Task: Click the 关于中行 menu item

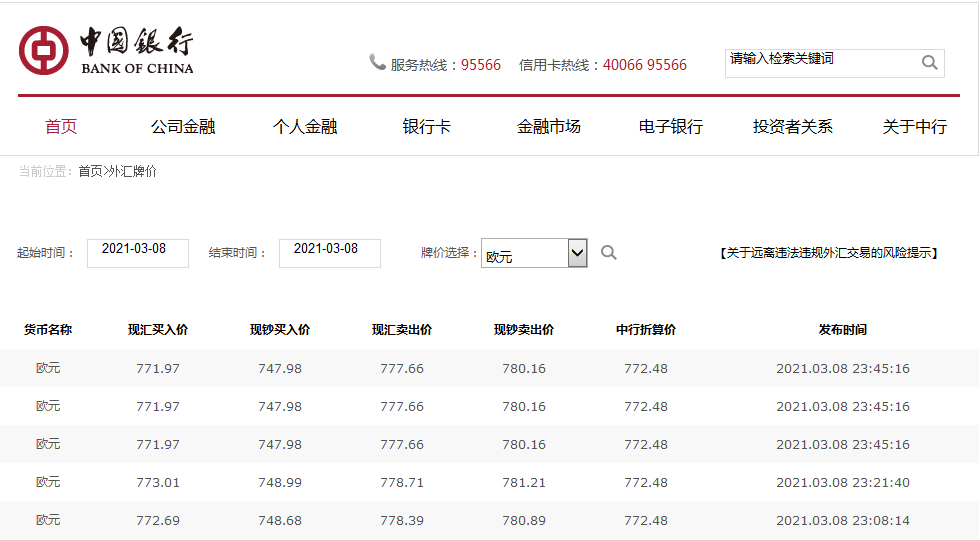Action: point(915,127)
